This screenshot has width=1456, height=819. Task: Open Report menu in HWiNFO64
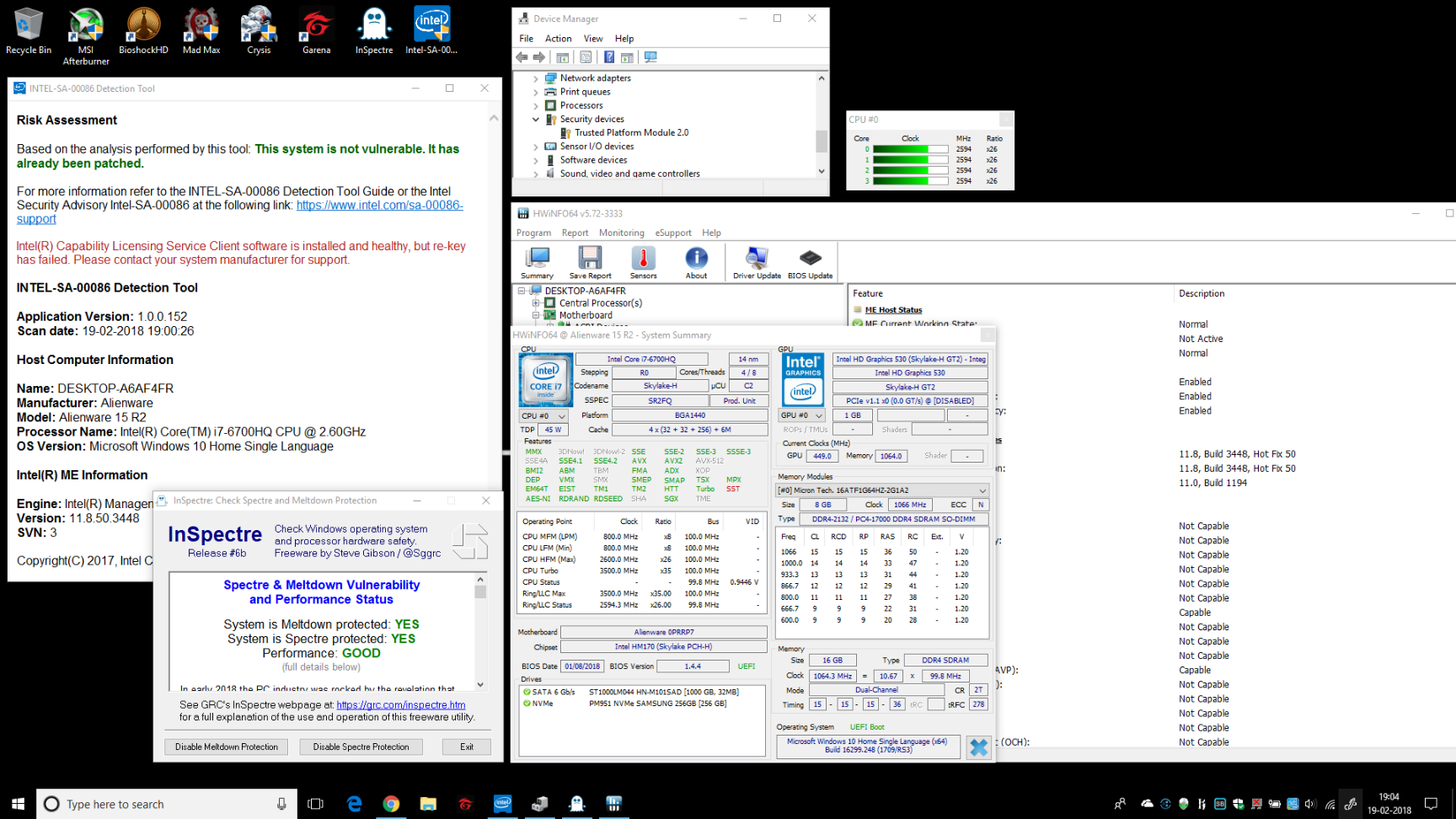pyautogui.click(x=575, y=233)
